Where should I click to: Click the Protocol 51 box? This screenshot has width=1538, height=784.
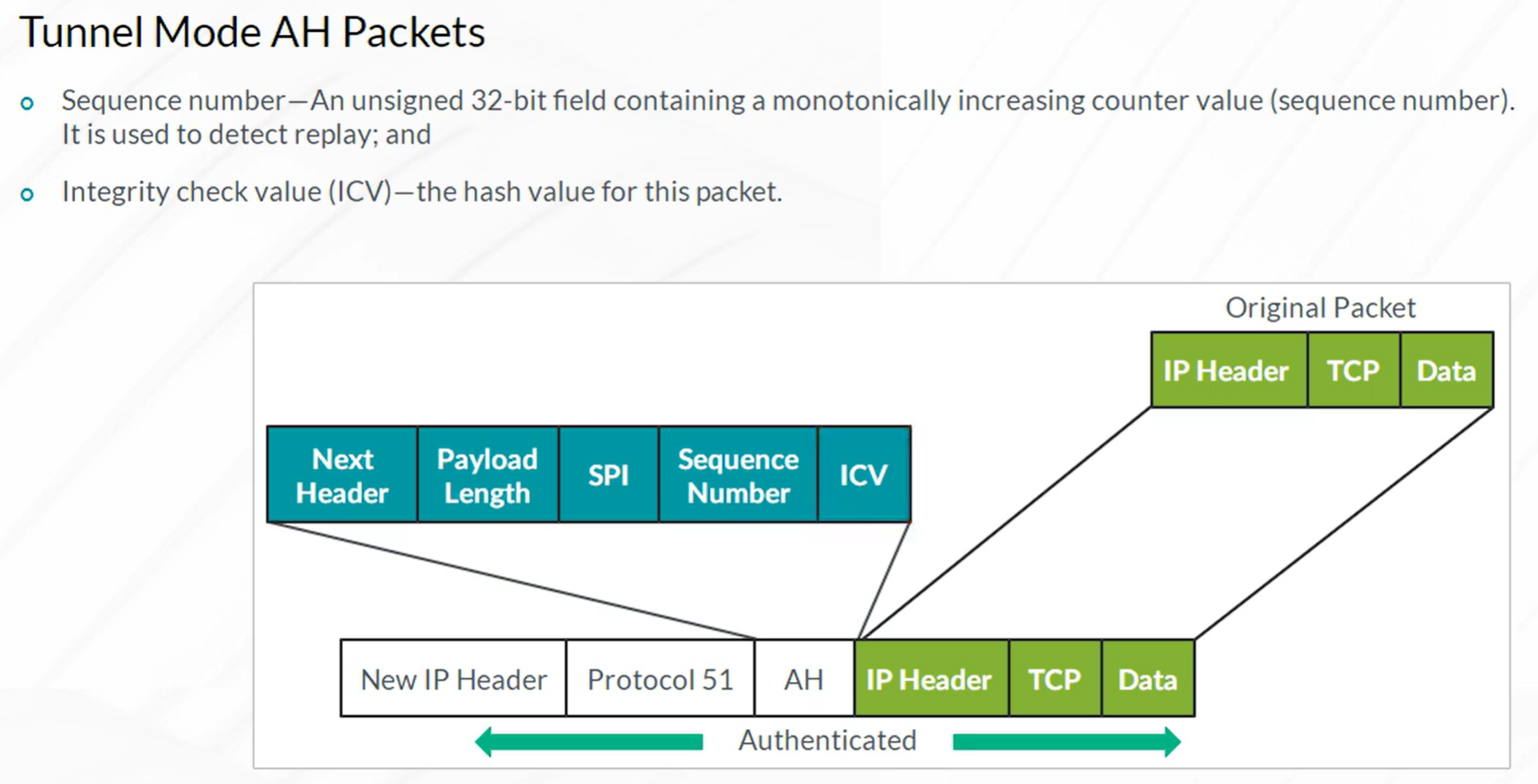coord(660,679)
